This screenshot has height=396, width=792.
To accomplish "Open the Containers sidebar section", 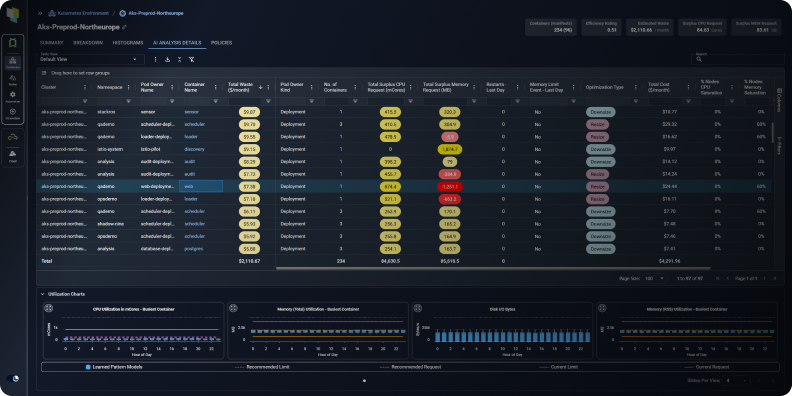I will 13,63.
